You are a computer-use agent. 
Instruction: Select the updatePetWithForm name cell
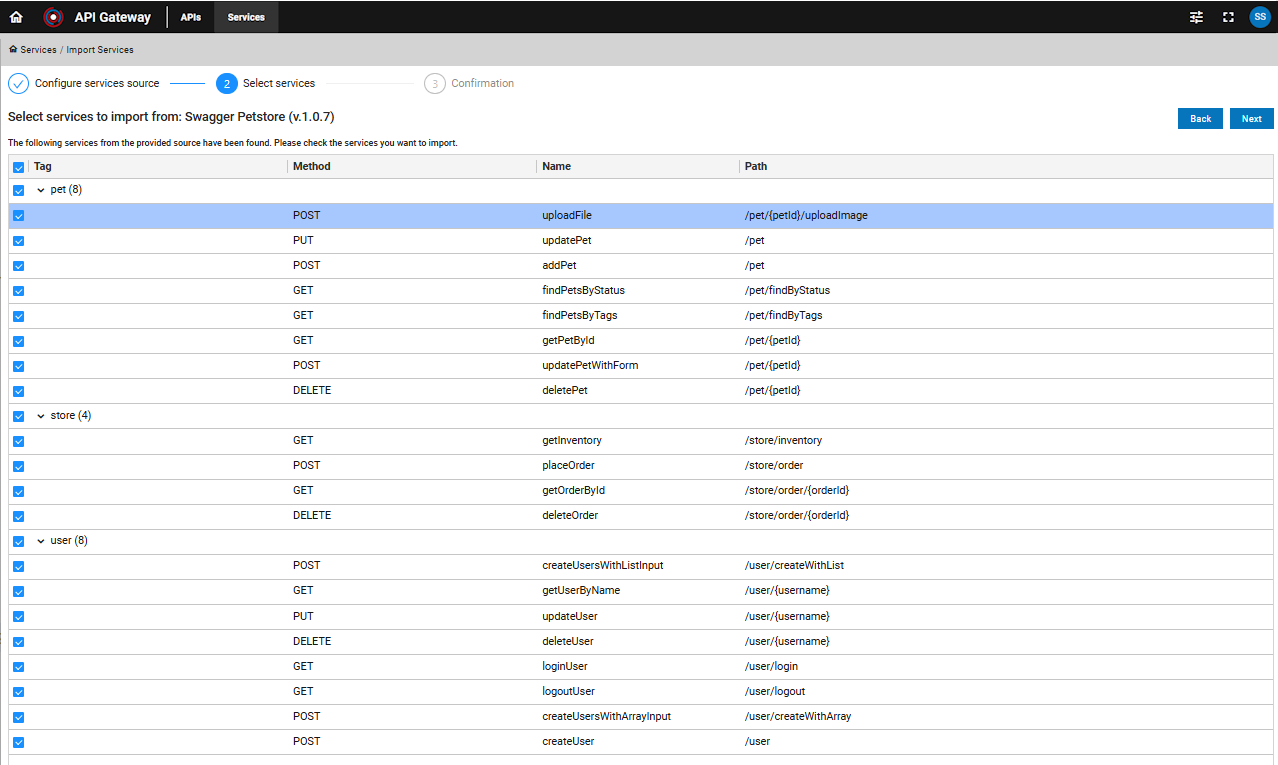point(590,365)
